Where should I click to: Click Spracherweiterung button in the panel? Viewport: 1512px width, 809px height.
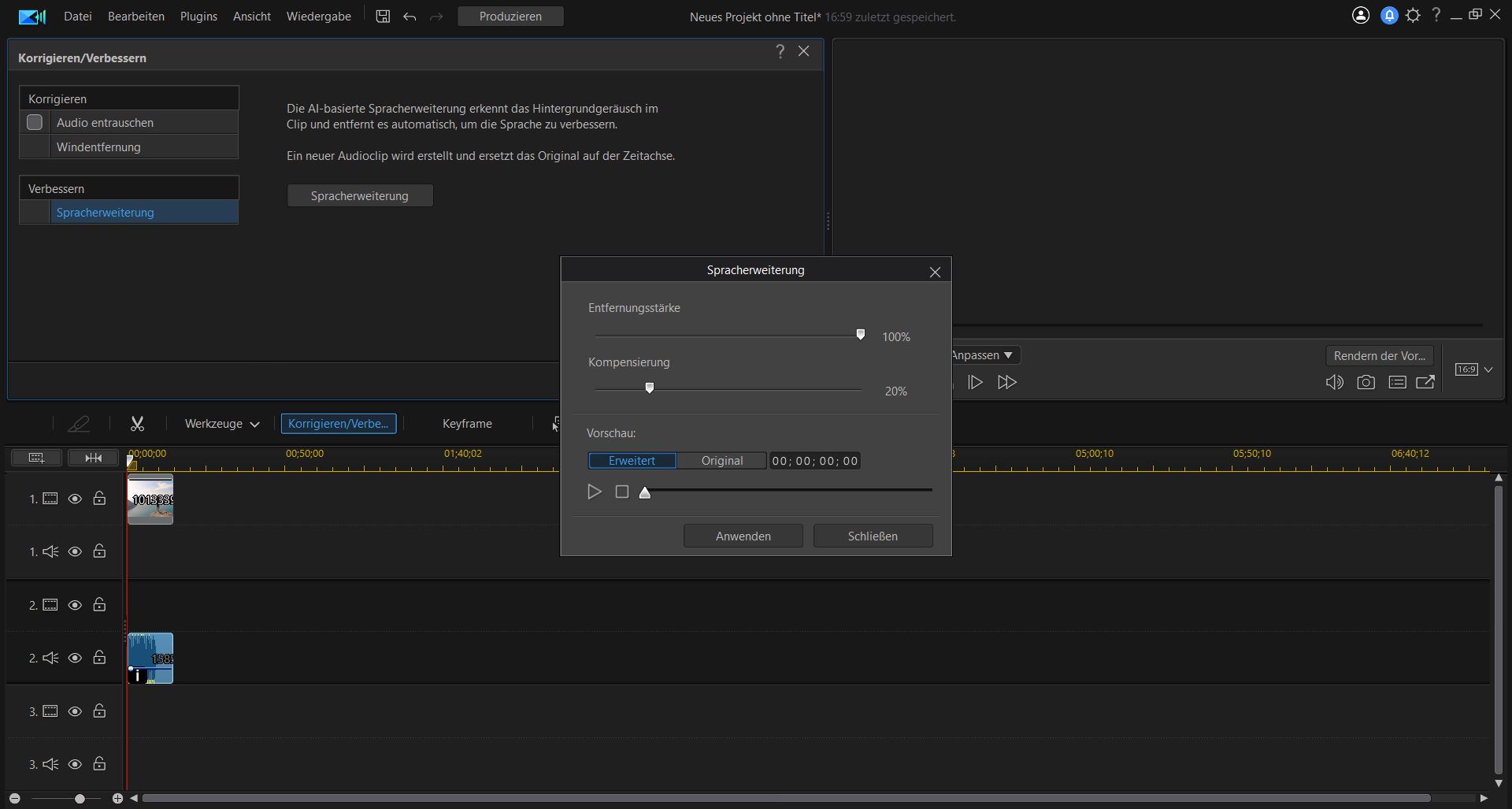[x=360, y=196]
